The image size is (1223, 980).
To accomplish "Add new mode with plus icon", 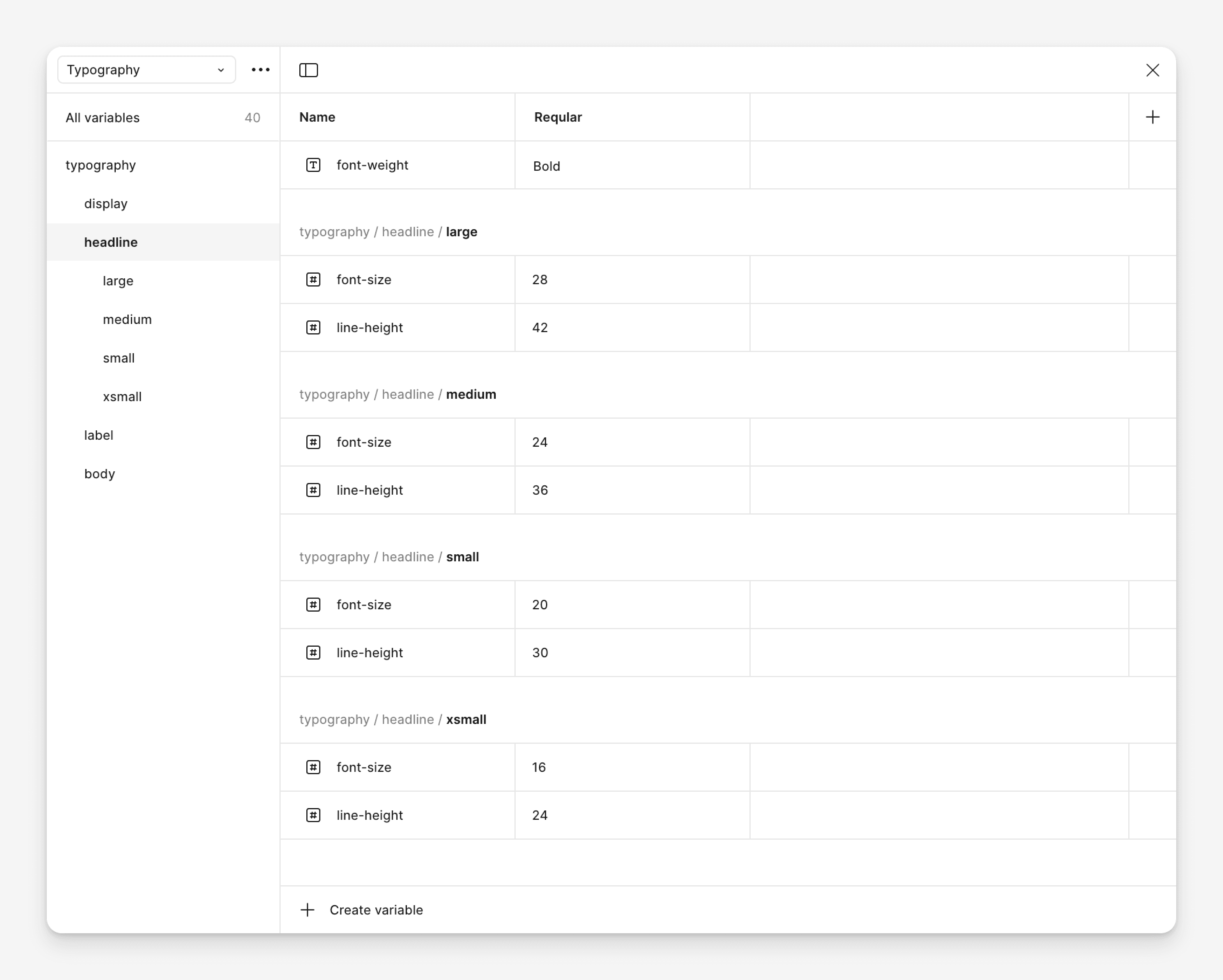I will pos(1152,117).
